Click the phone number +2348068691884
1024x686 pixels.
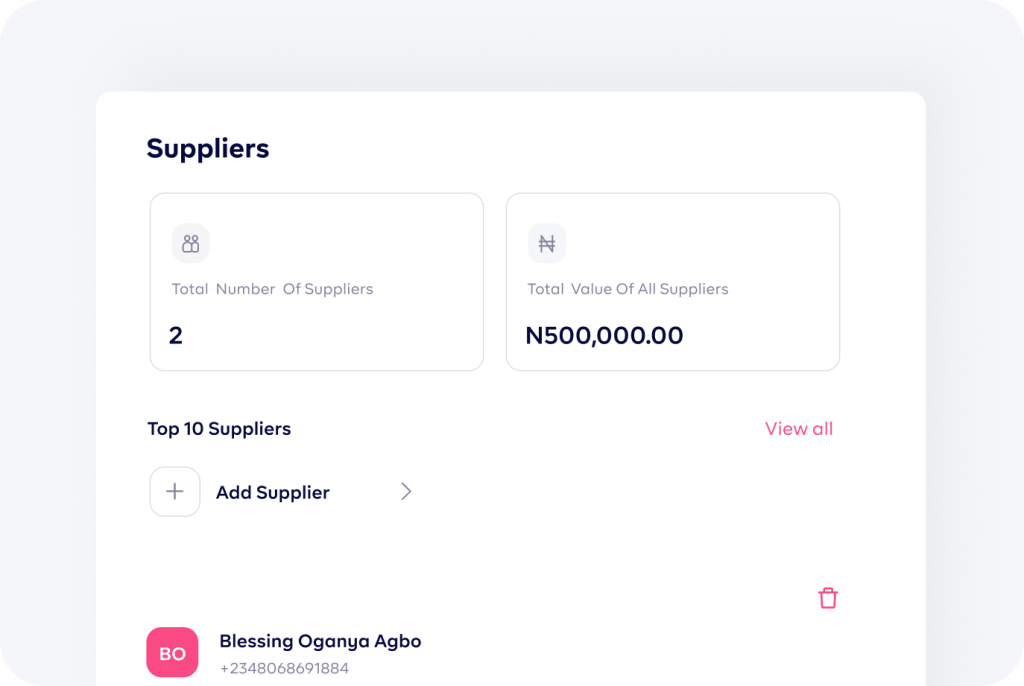pos(284,668)
